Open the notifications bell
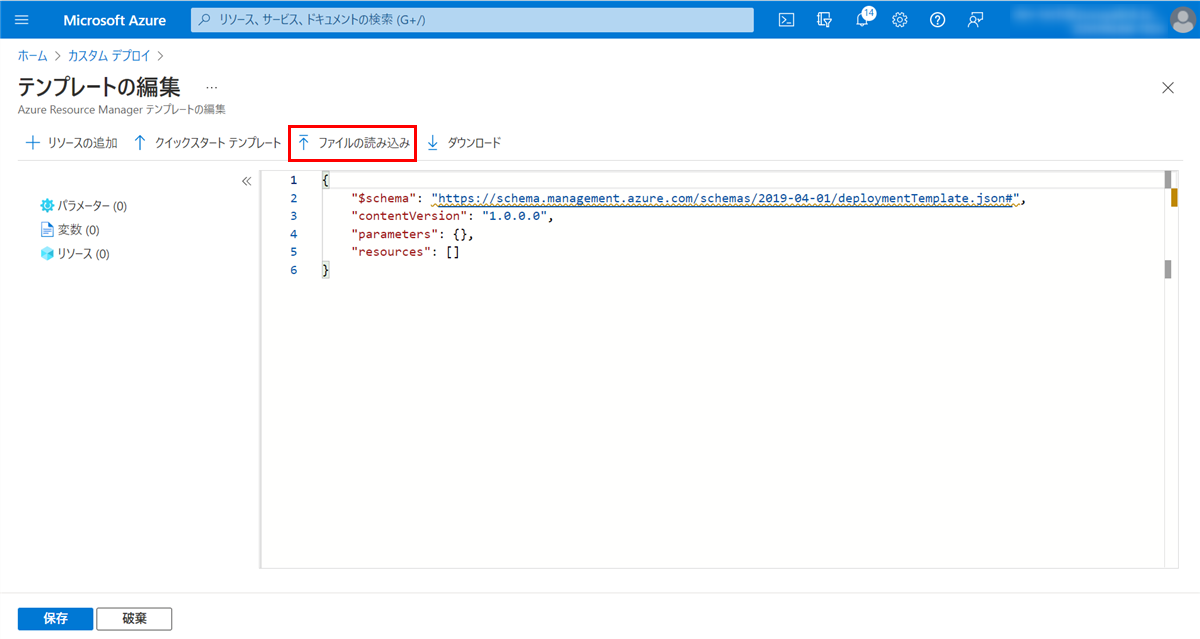This screenshot has width=1200, height=639. (863, 20)
